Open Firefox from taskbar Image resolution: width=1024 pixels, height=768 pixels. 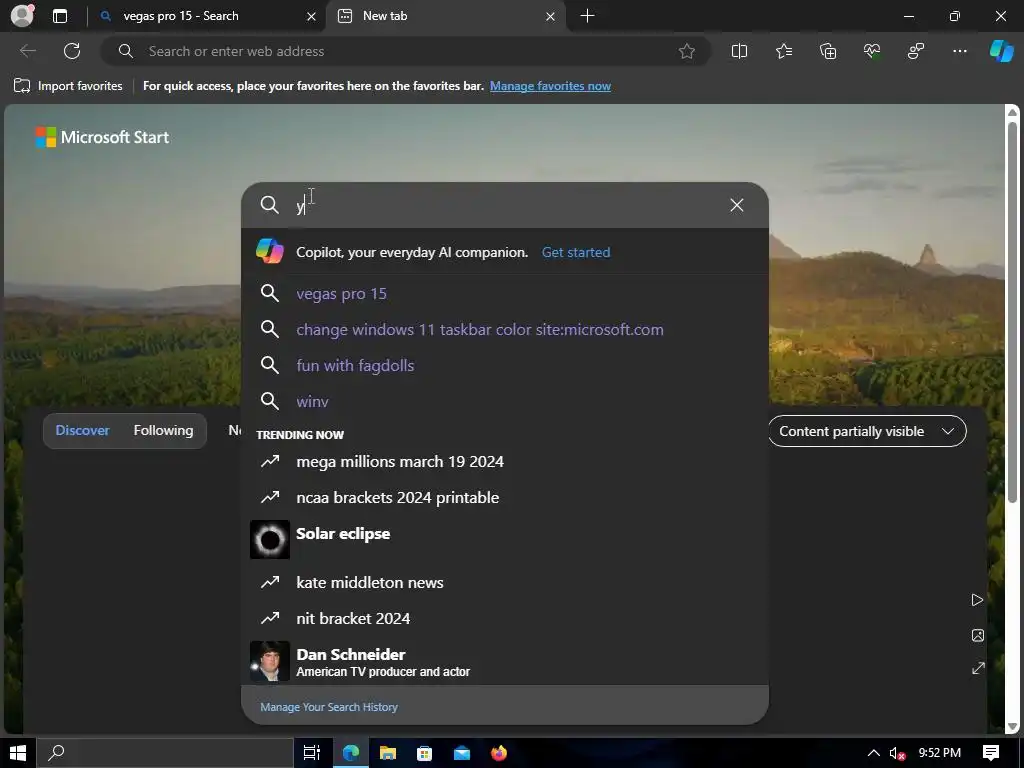point(499,753)
